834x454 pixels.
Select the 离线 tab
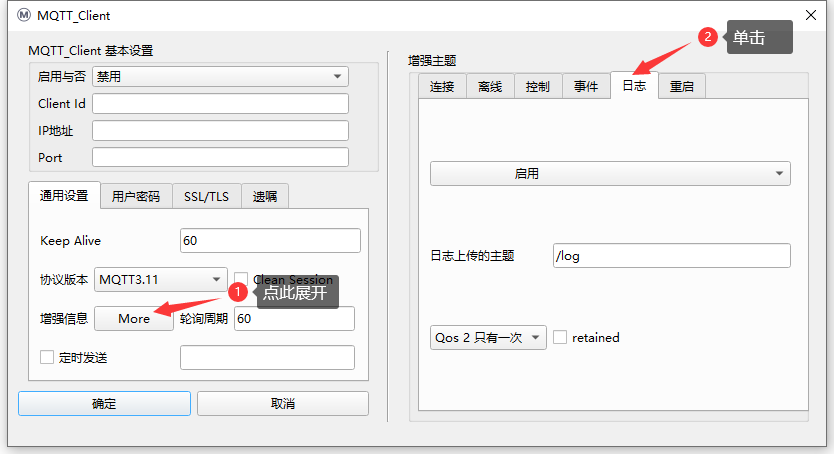tap(490, 86)
